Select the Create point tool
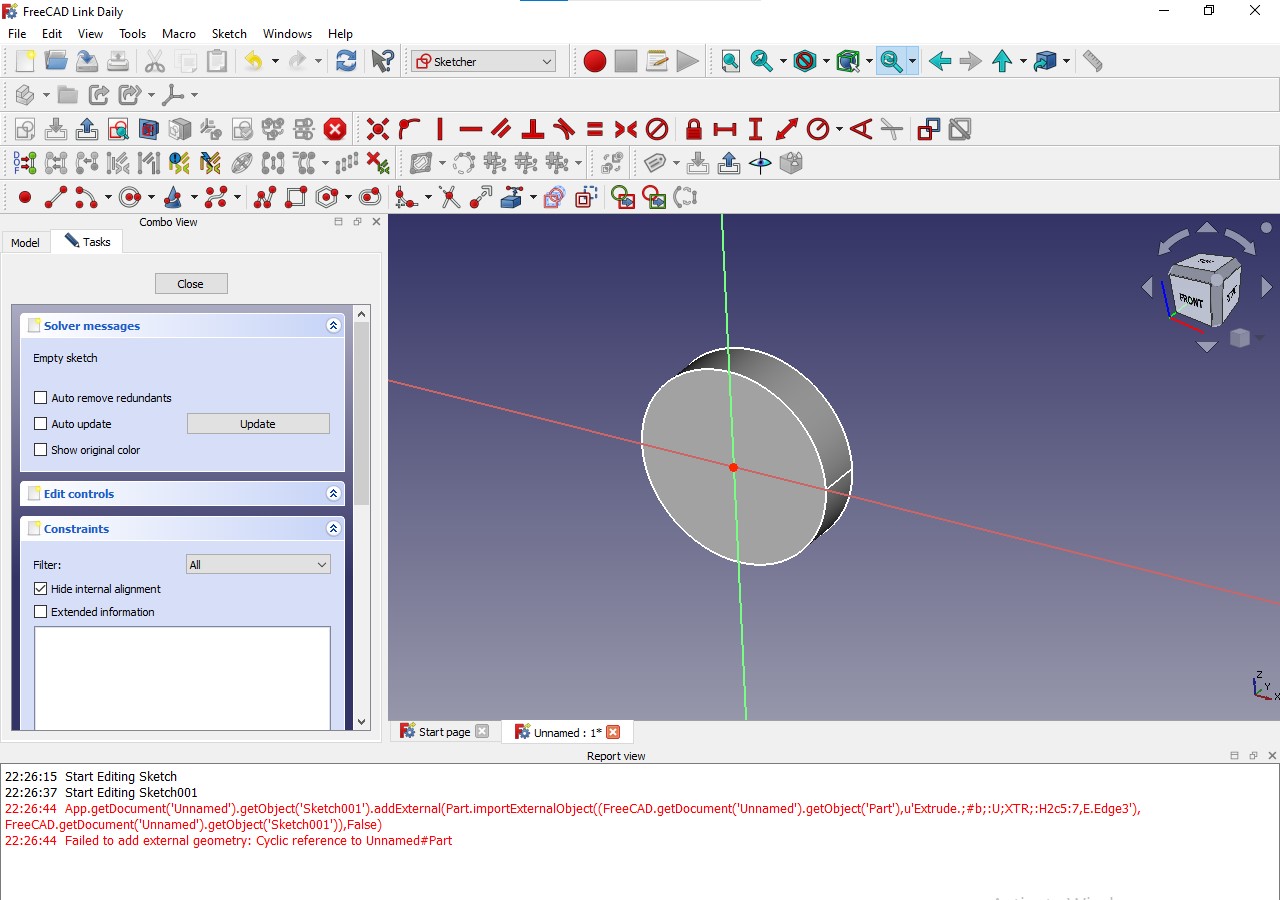 pyautogui.click(x=24, y=196)
